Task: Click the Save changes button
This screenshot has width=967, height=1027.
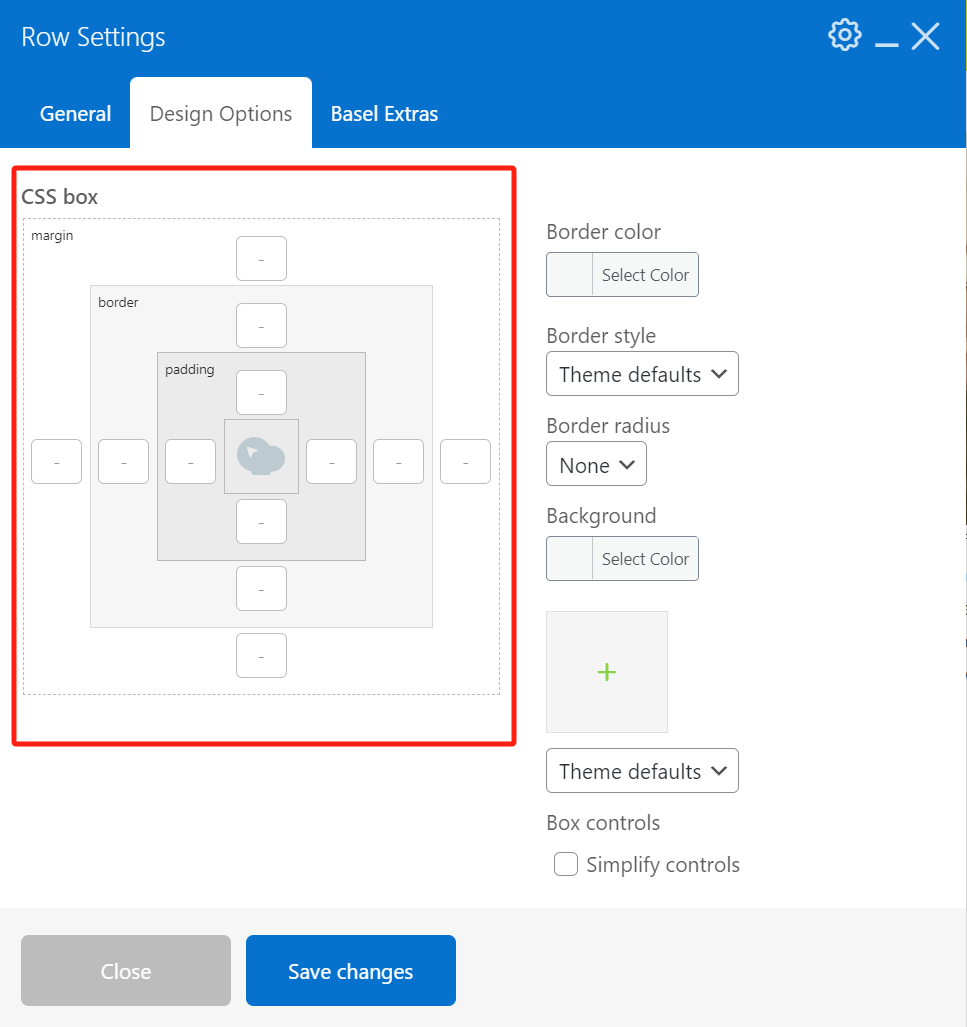Action: coord(350,971)
